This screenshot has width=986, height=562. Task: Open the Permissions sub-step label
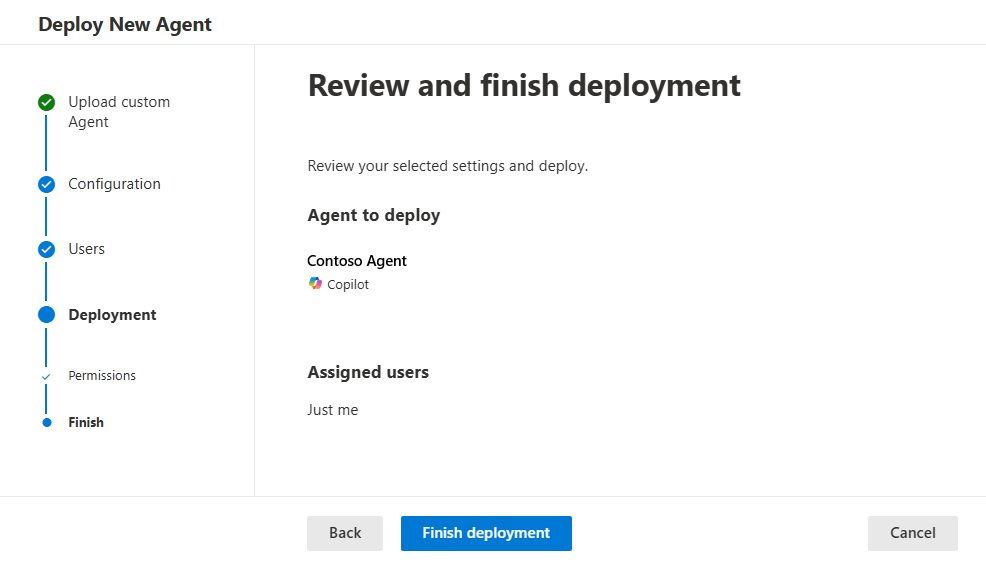pos(102,376)
